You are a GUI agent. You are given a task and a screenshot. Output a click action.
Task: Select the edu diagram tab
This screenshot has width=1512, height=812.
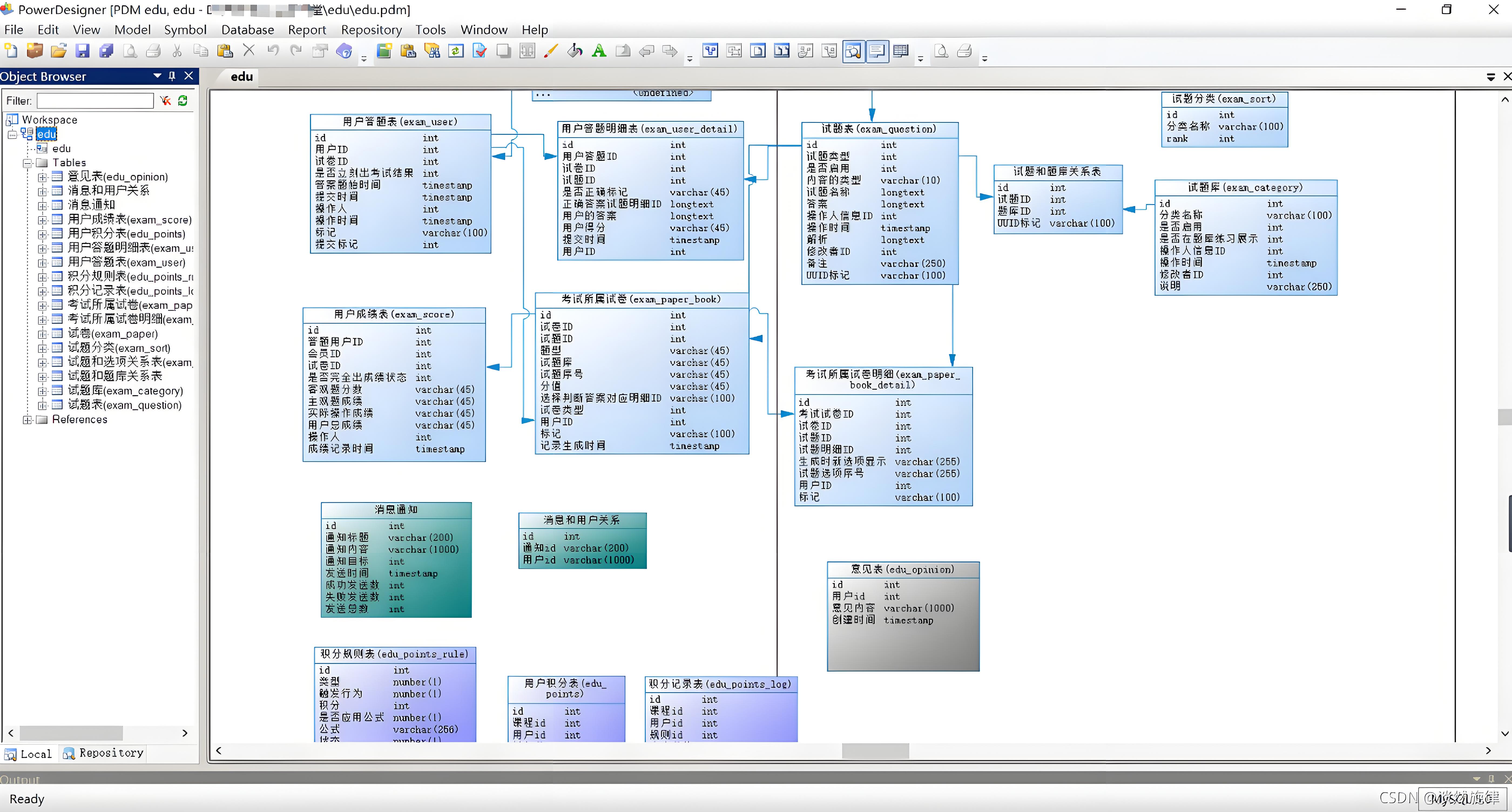coord(241,76)
